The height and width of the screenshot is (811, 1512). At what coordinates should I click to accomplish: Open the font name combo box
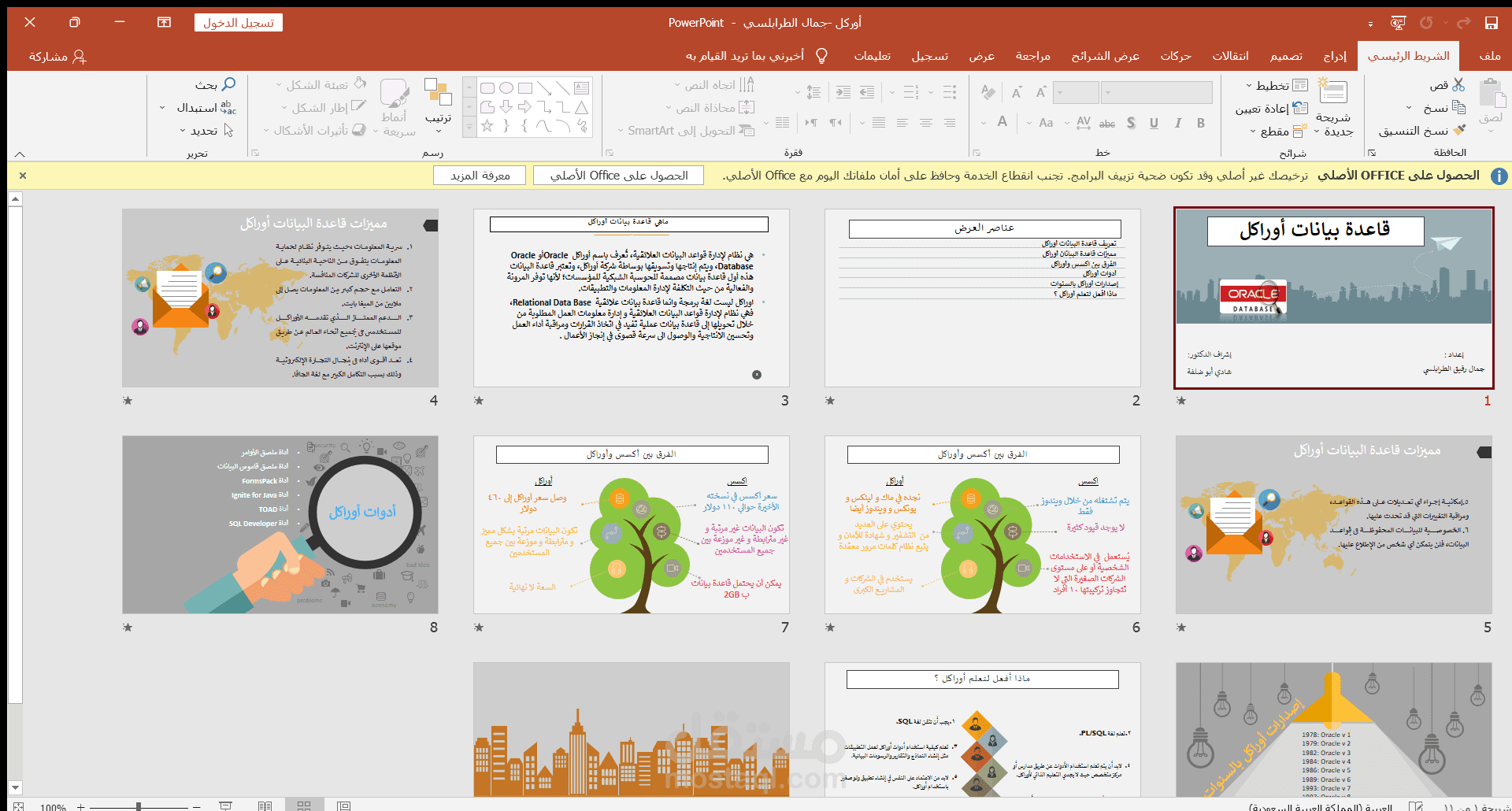point(1156,92)
